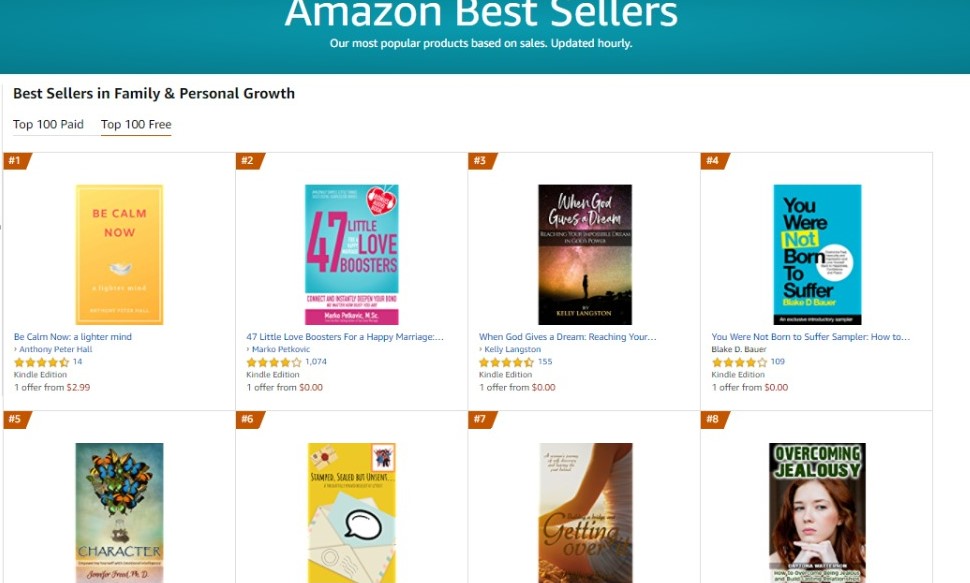Open You Were Not Born to Suffer cover
Image resolution: width=970 pixels, height=583 pixels.
(x=816, y=254)
